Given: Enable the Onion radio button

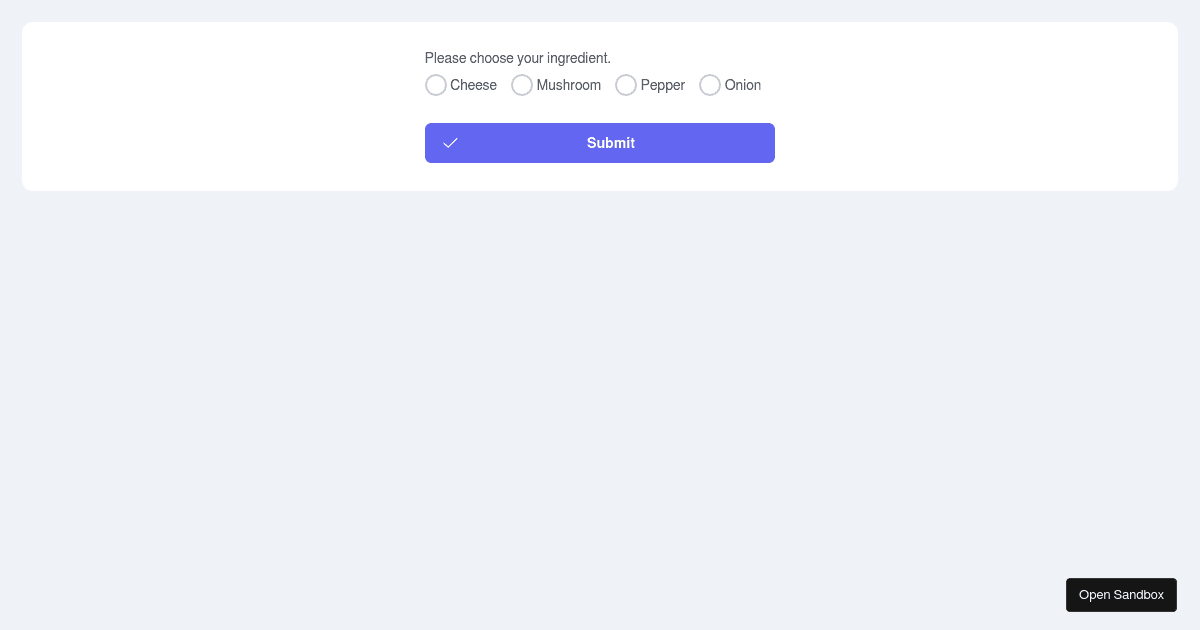Looking at the screenshot, I should [x=710, y=85].
